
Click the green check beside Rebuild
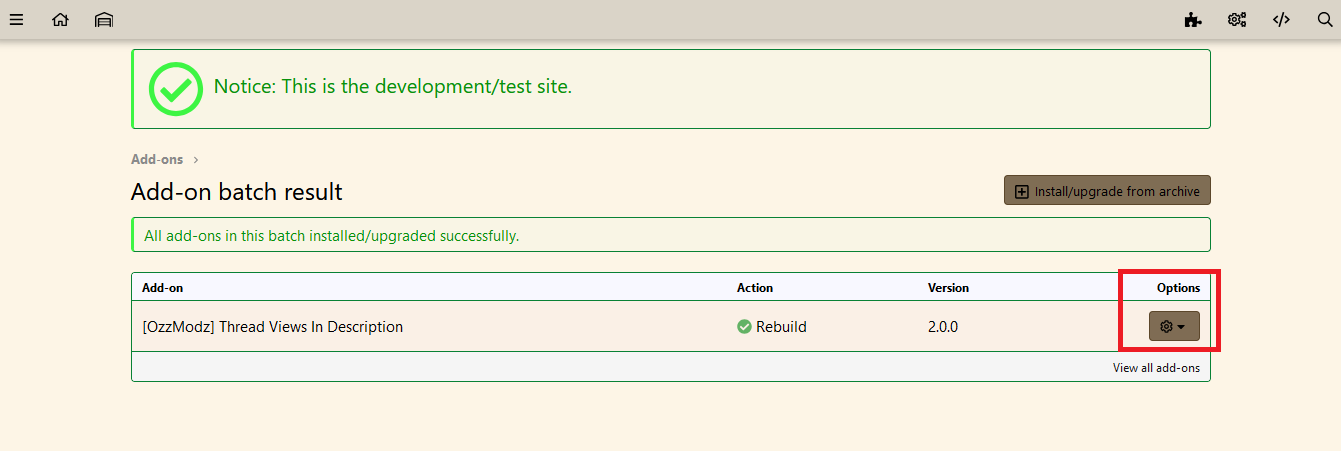click(744, 326)
